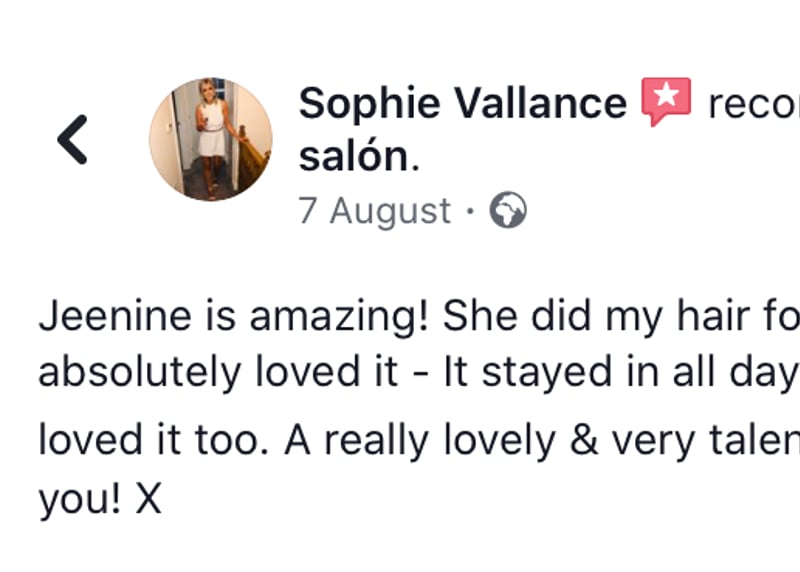Click the "7 August" post timestamp

click(375, 211)
